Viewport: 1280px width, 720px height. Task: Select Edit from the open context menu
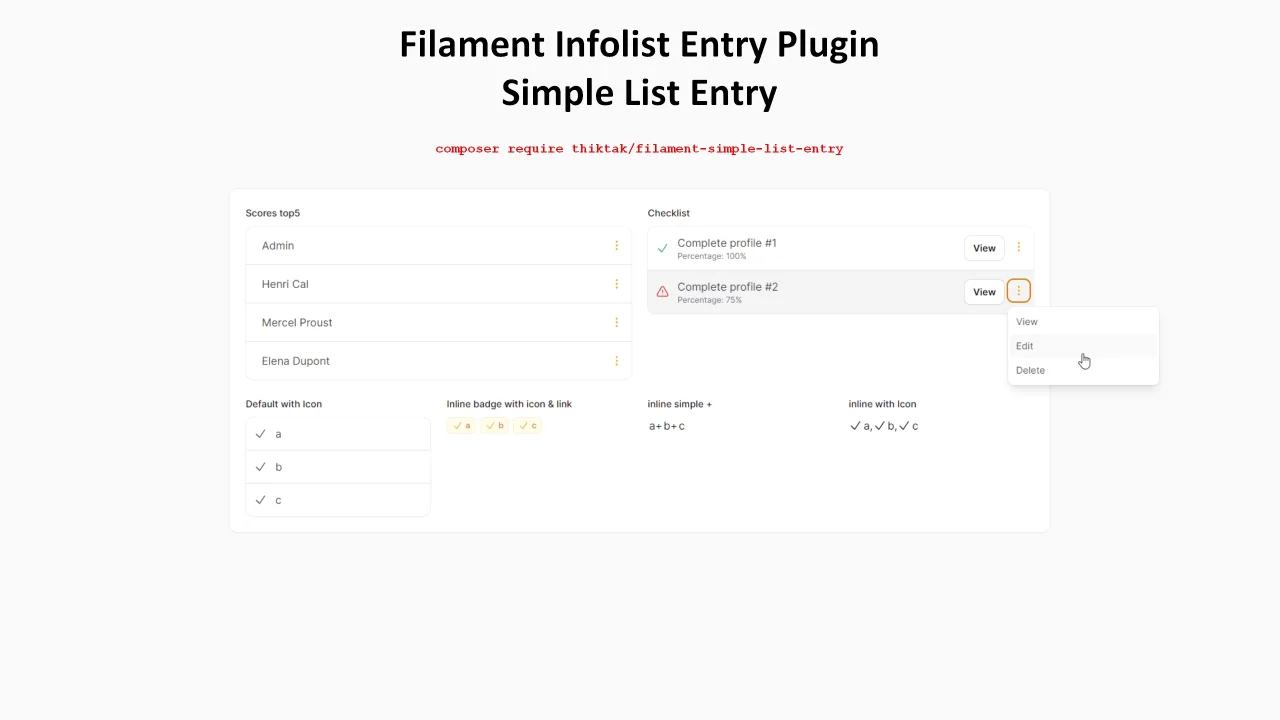click(1024, 345)
